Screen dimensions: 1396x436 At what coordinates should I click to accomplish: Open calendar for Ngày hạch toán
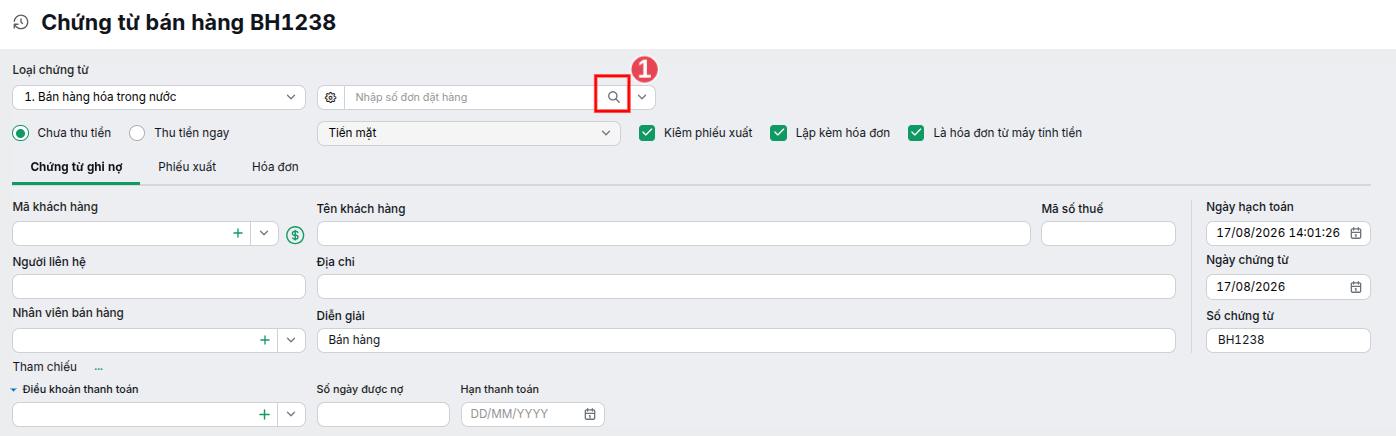point(1356,233)
